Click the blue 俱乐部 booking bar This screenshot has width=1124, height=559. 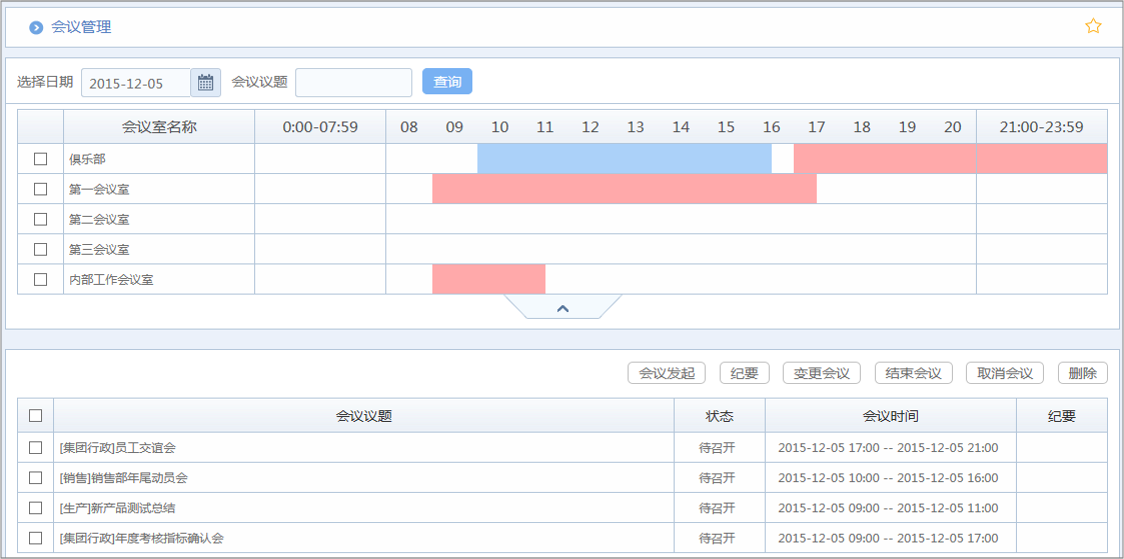[x=624, y=159]
